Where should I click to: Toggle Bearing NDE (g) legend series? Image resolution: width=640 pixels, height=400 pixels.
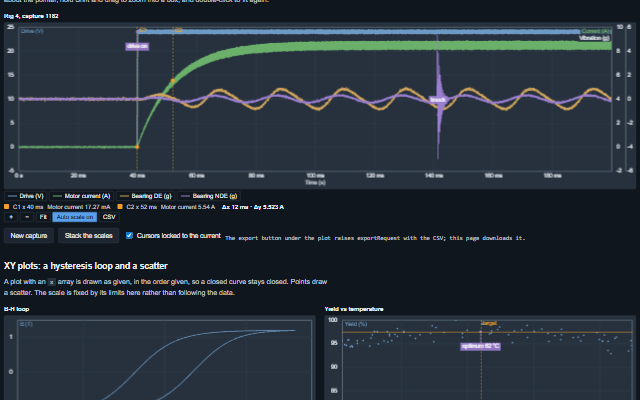[x=209, y=196]
